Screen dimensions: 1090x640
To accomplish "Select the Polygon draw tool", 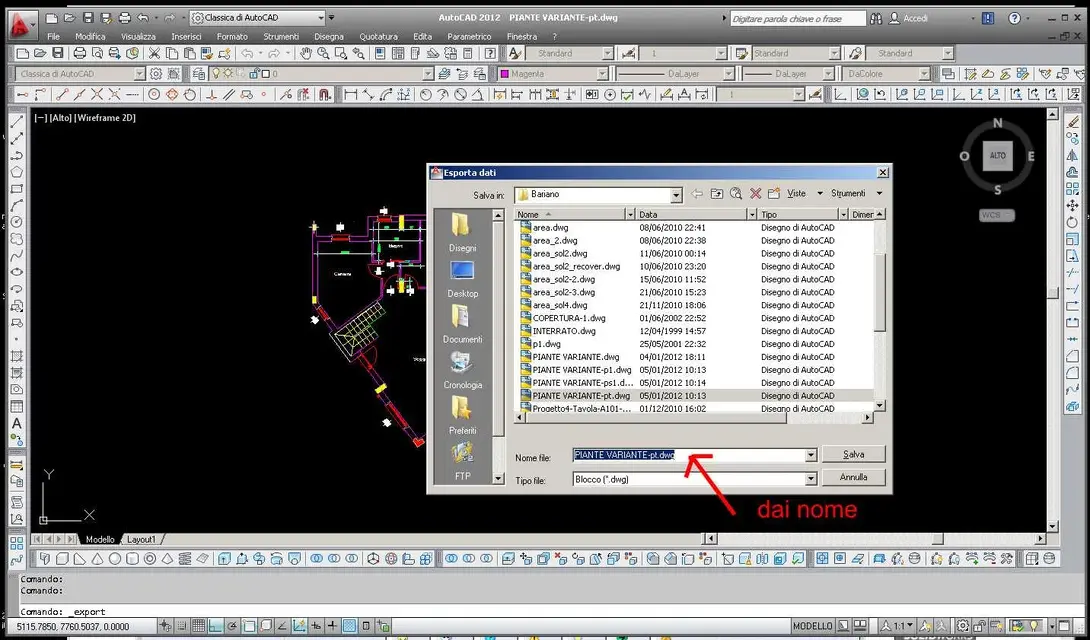I will 17,172.
